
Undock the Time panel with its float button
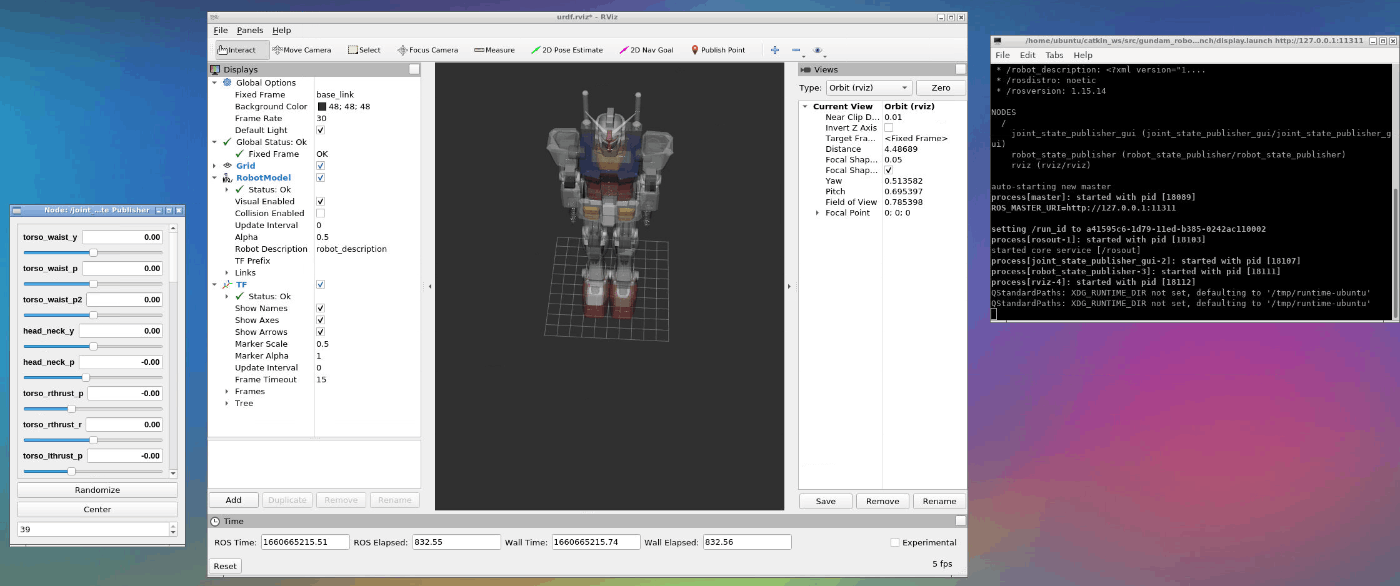pos(961,521)
